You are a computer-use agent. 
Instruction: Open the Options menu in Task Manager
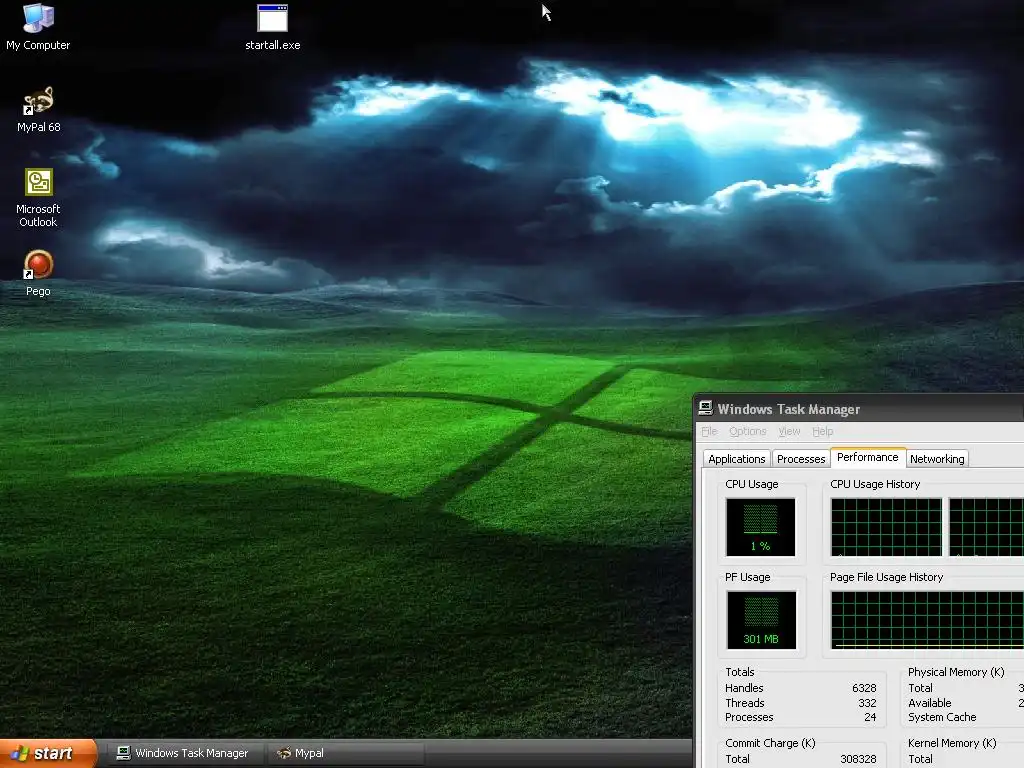pos(748,431)
